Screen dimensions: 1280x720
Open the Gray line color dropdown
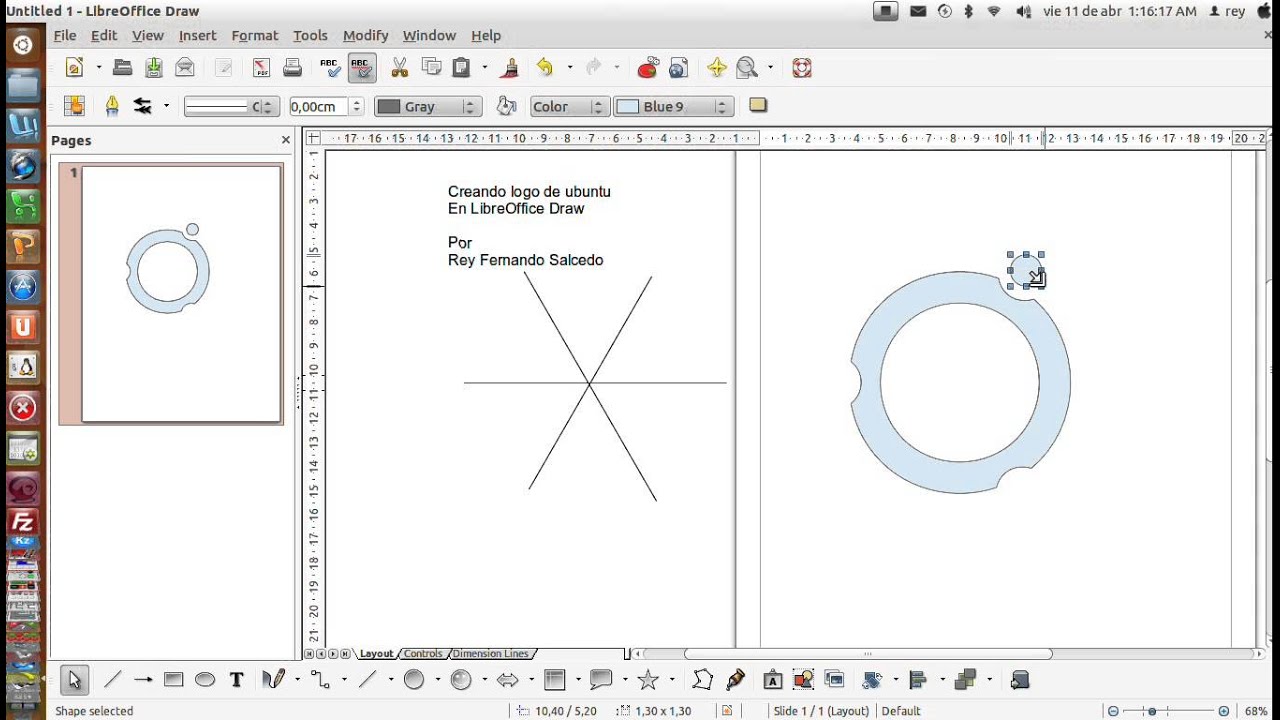[x=428, y=106]
